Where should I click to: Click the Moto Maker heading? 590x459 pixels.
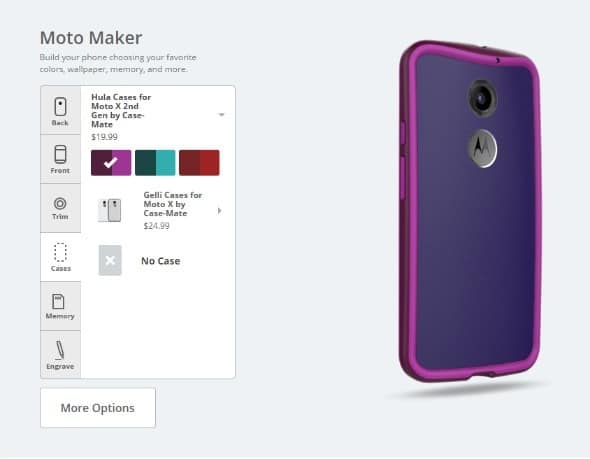[x=91, y=38]
